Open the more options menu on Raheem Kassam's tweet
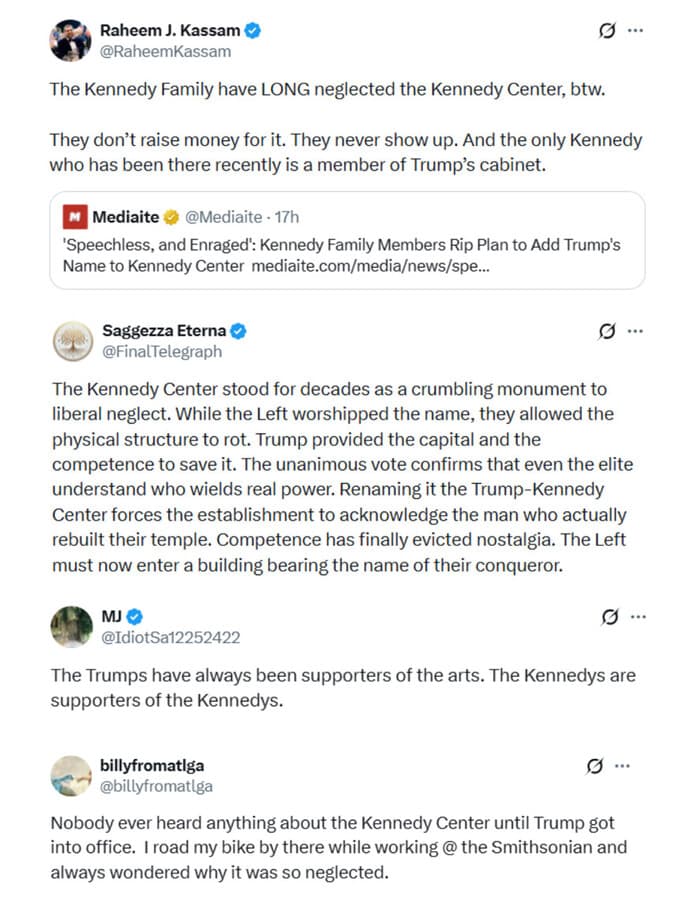The image size is (698, 916). point(637,30)
